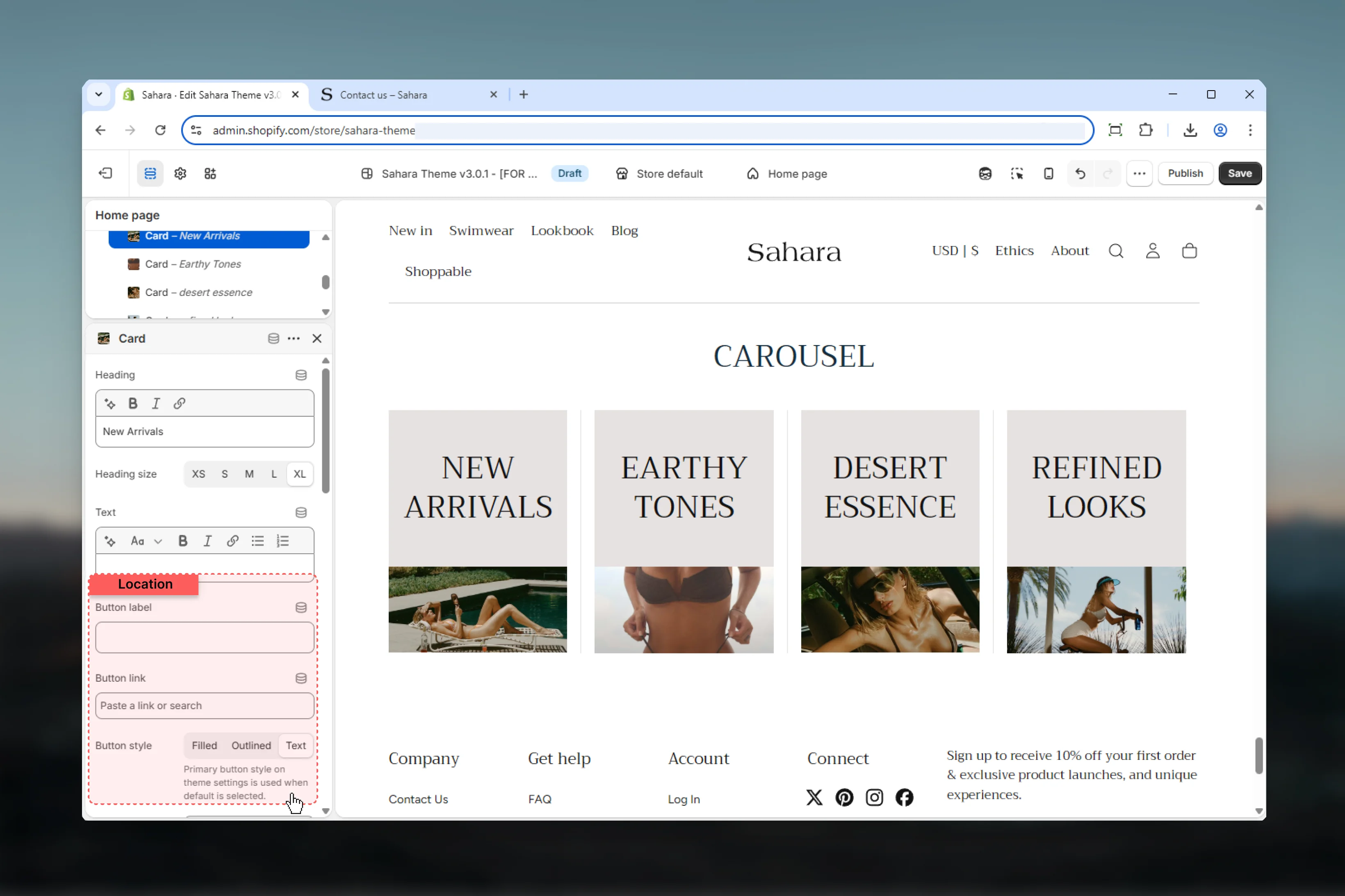Set heading size to XL

coord(299,474)
